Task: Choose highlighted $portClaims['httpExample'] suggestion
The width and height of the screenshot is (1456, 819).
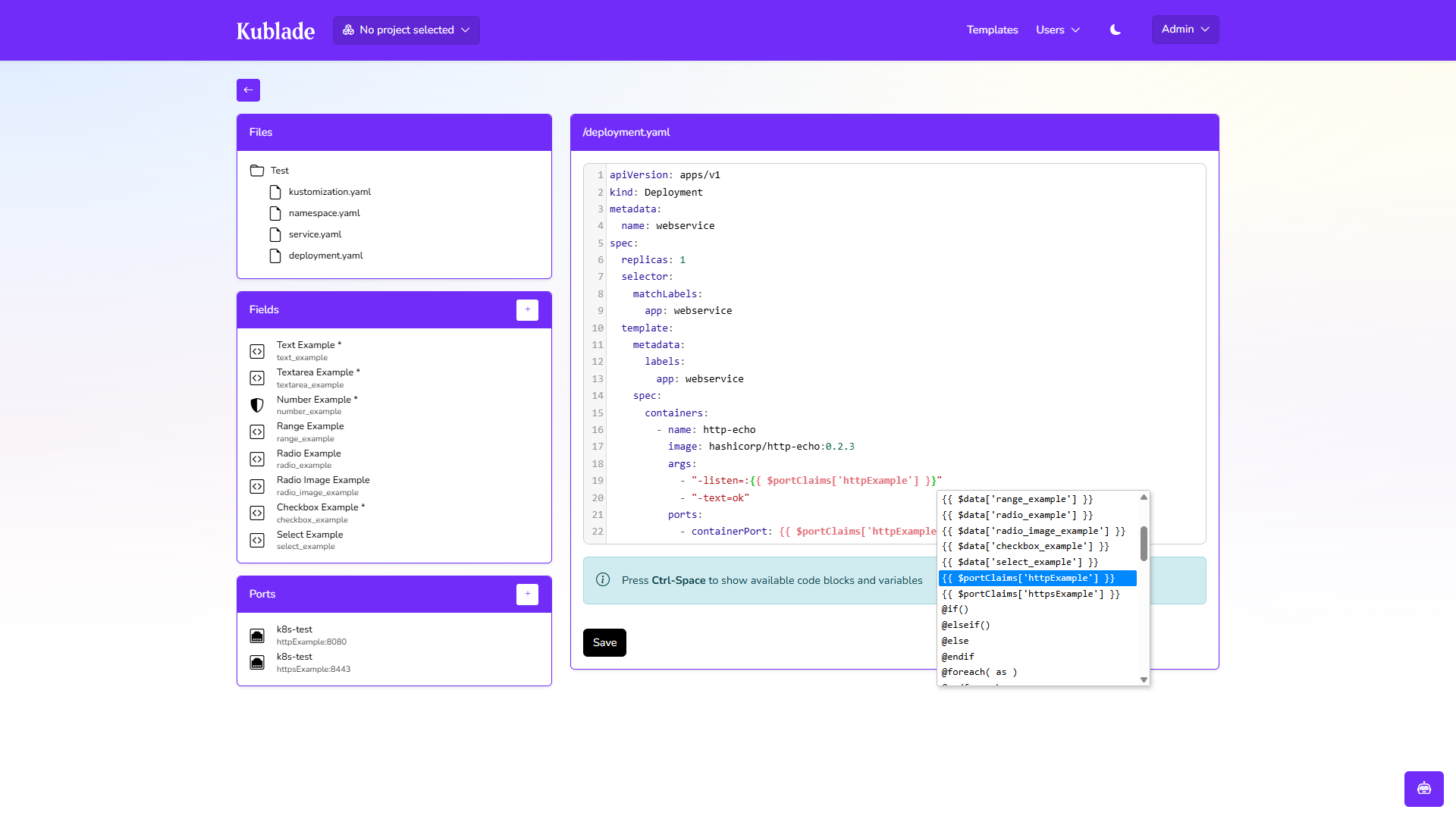Action: click(x=1037, y=578)
